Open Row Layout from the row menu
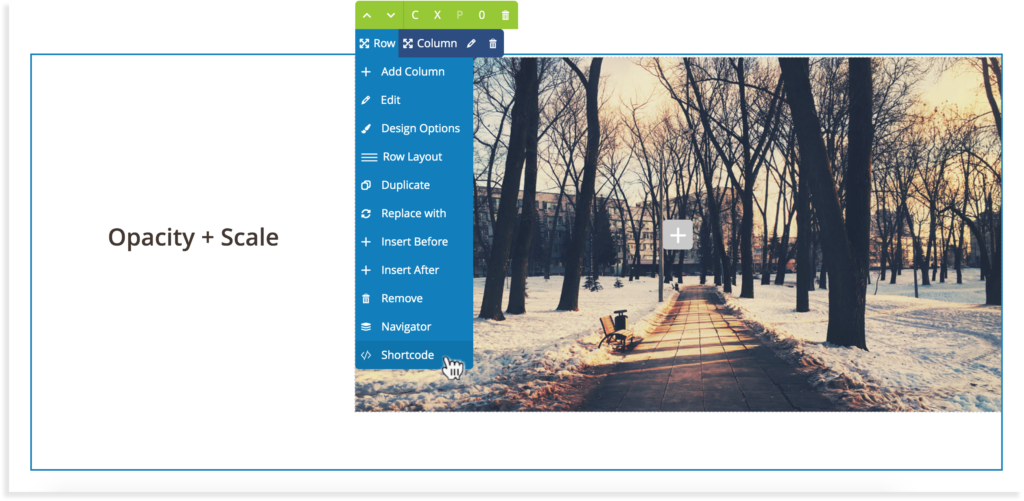 coord(414,157)
